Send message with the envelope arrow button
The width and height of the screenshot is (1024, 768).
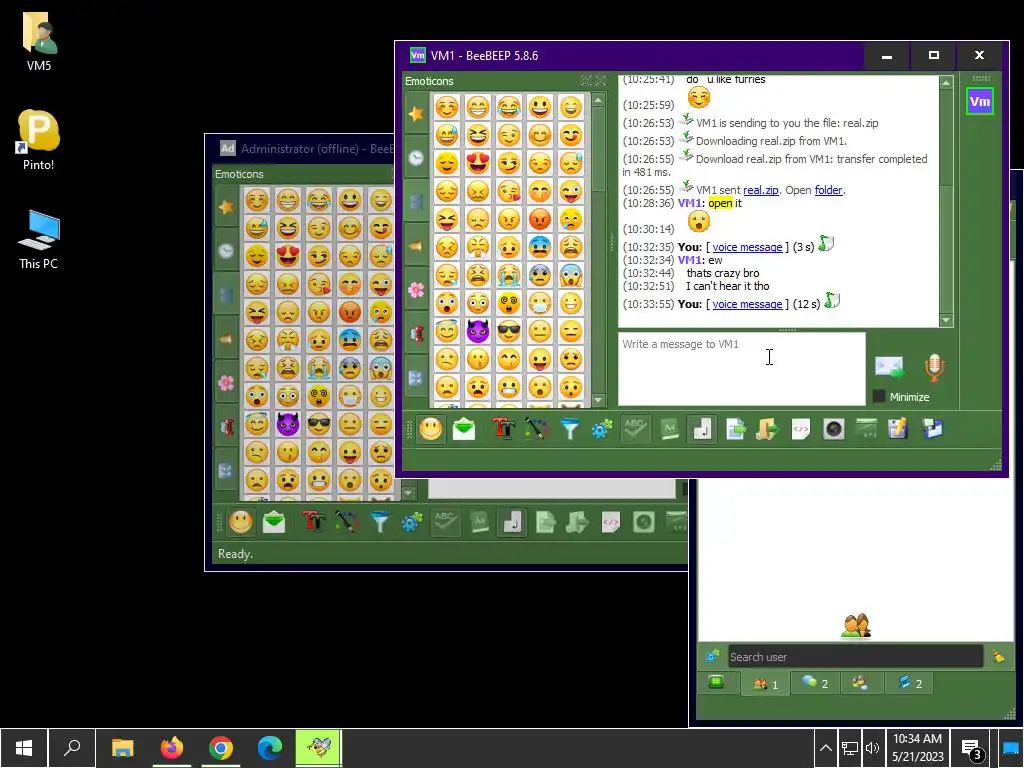(889, 368)
